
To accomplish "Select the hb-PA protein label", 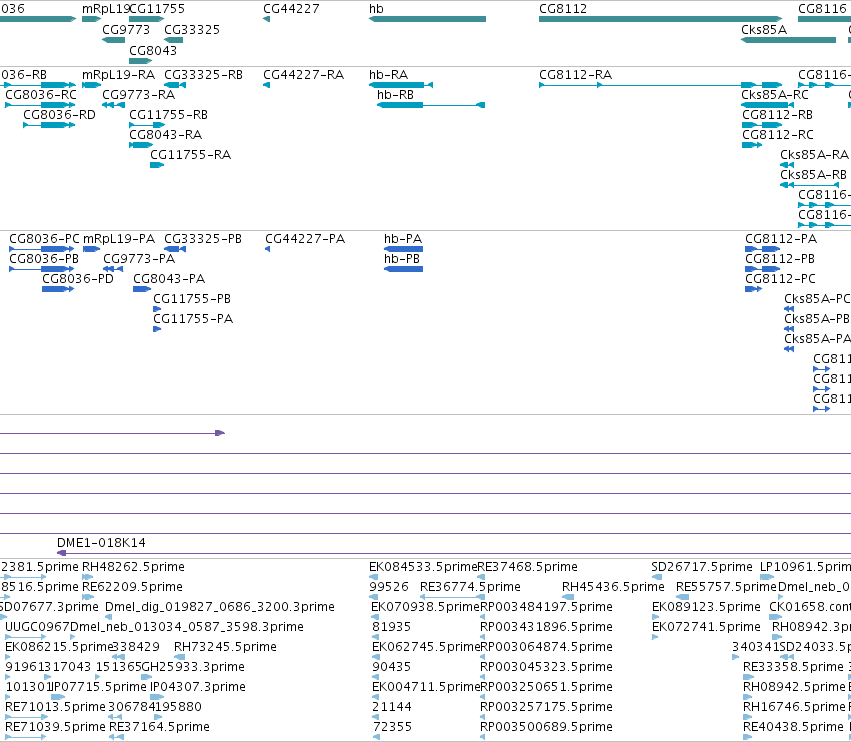I will (403, 239).
